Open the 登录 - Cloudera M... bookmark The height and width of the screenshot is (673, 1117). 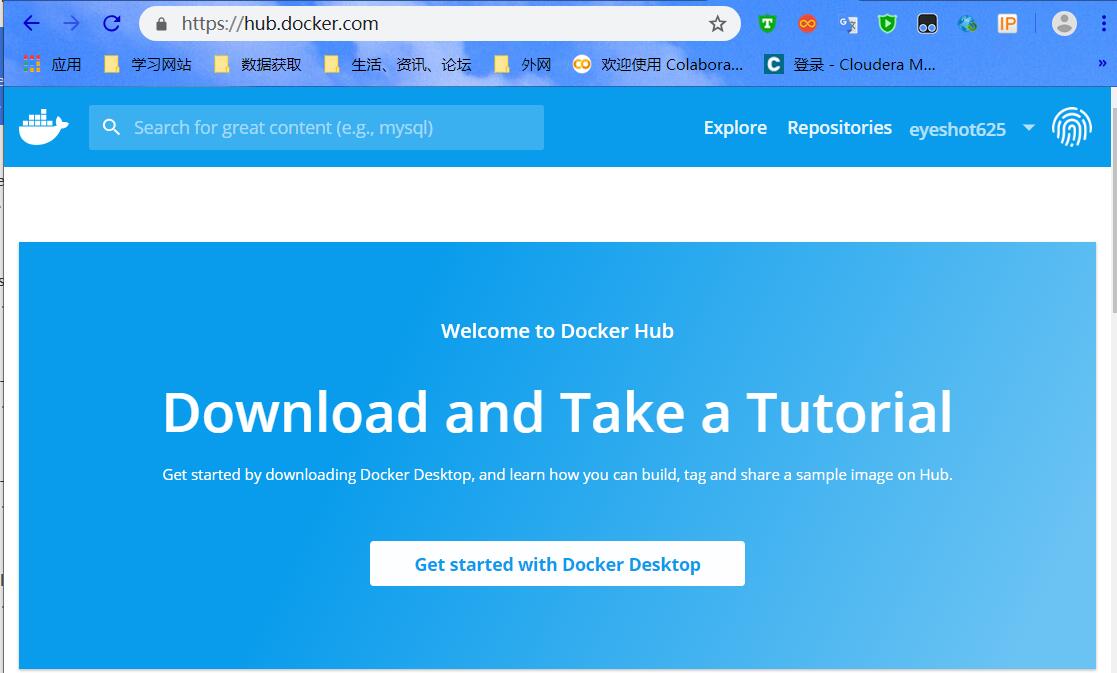850,65
